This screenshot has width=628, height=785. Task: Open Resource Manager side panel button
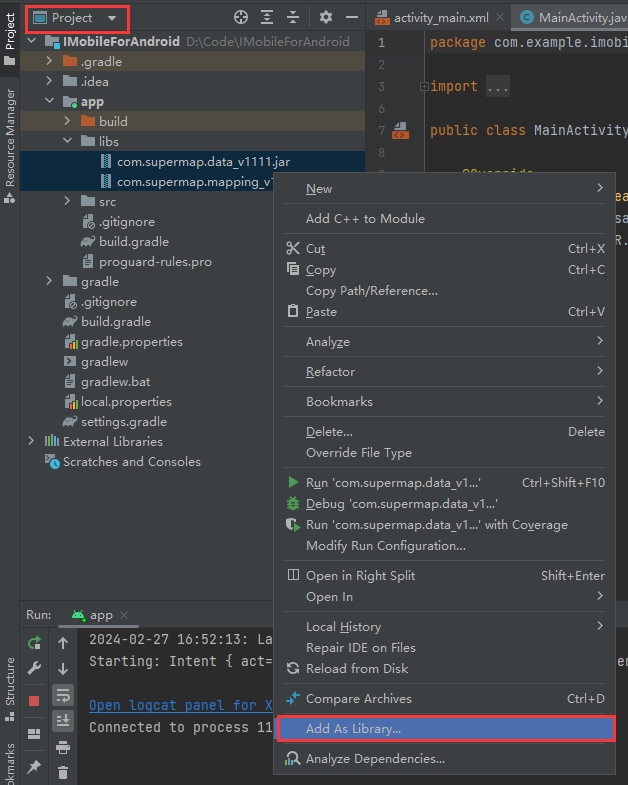pyautogui.click(x=10, y=140)
